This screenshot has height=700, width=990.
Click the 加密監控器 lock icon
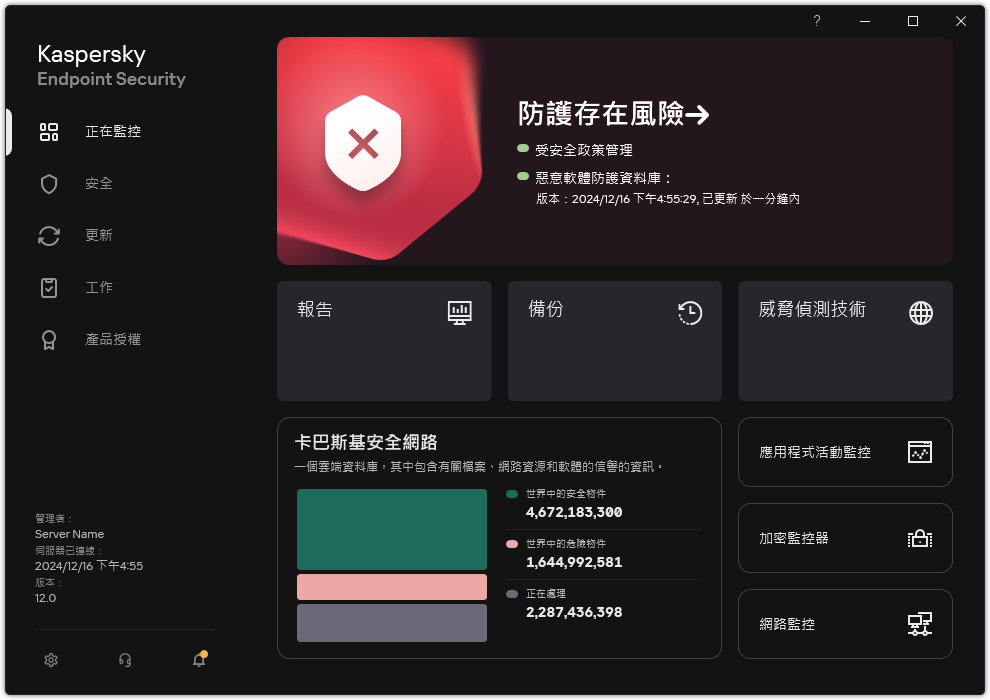pyautogui.click(x=919, y=538)
